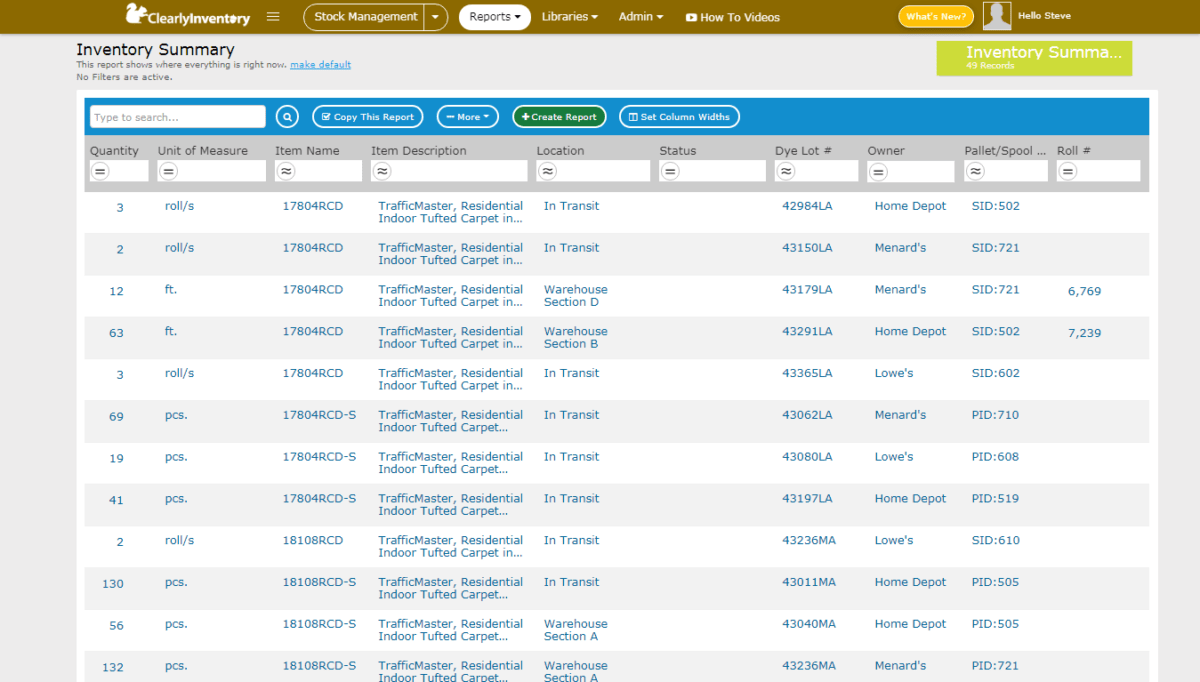The image size is (1200, 682).
Task: Toggle the Owner column filter operator
Action: (878, 171)
